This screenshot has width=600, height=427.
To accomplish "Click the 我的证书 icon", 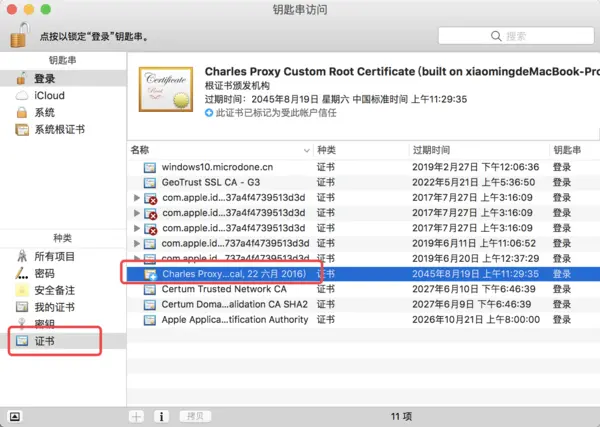I will [x=22, y=307].
